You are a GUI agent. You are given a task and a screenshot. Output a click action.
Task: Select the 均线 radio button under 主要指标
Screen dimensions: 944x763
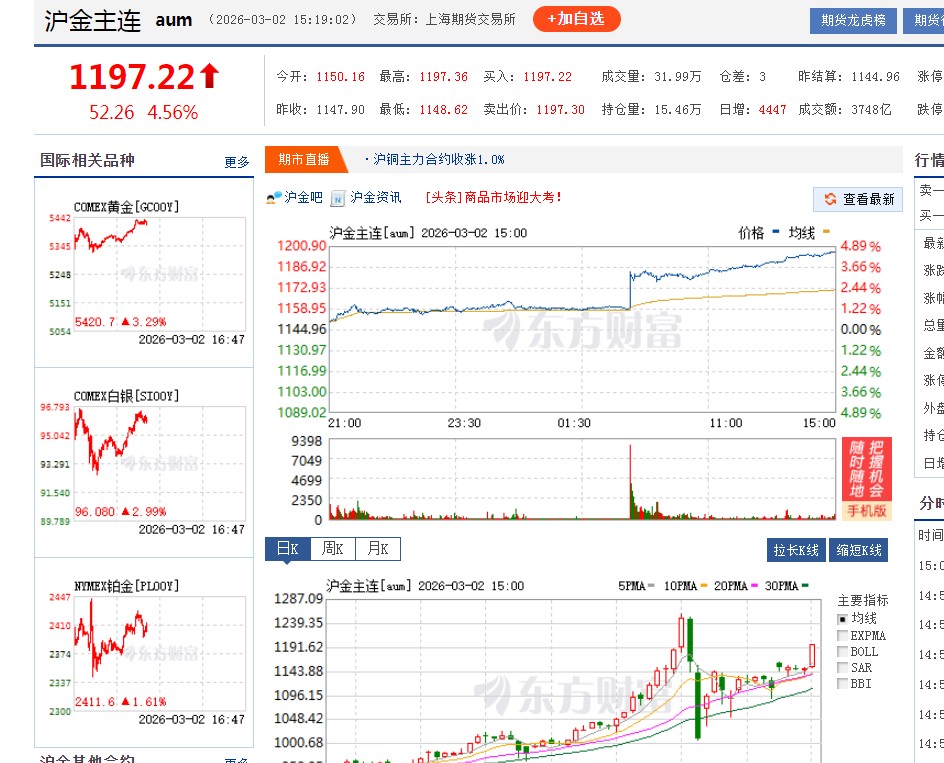[840, 618]
